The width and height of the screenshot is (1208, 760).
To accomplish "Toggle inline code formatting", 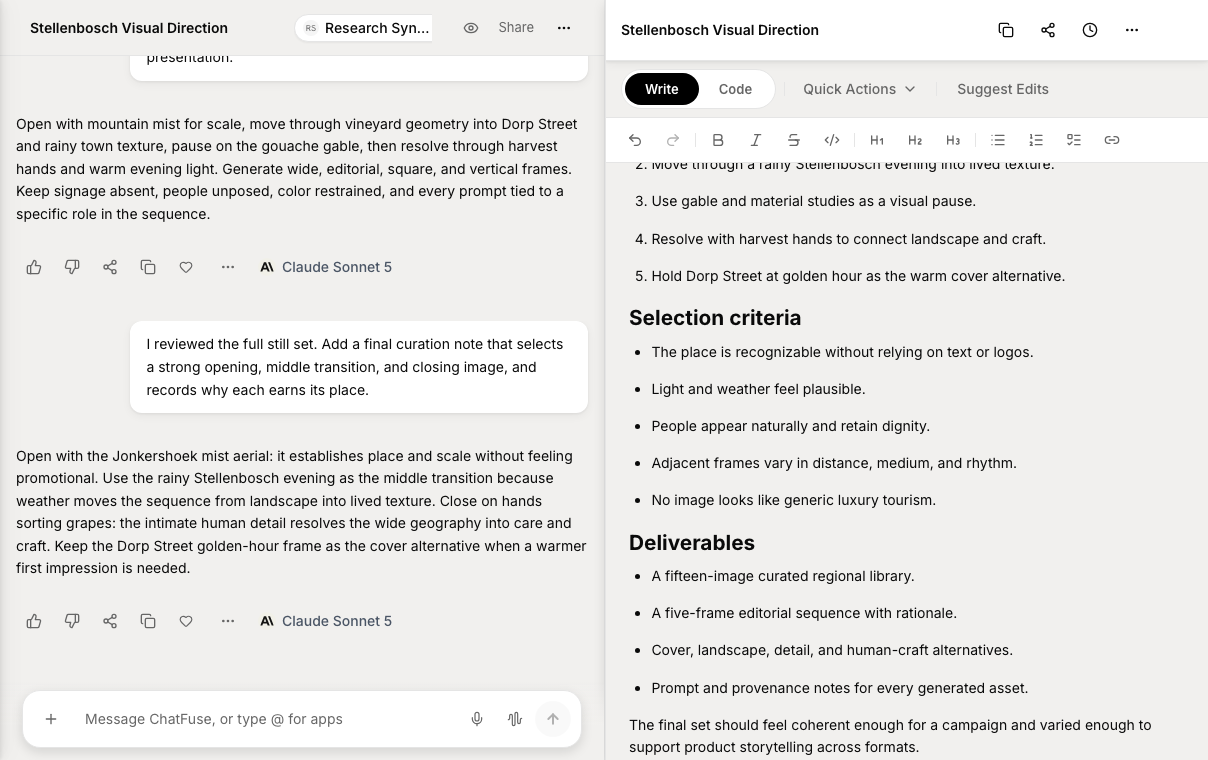I will [x=832, y=140].
